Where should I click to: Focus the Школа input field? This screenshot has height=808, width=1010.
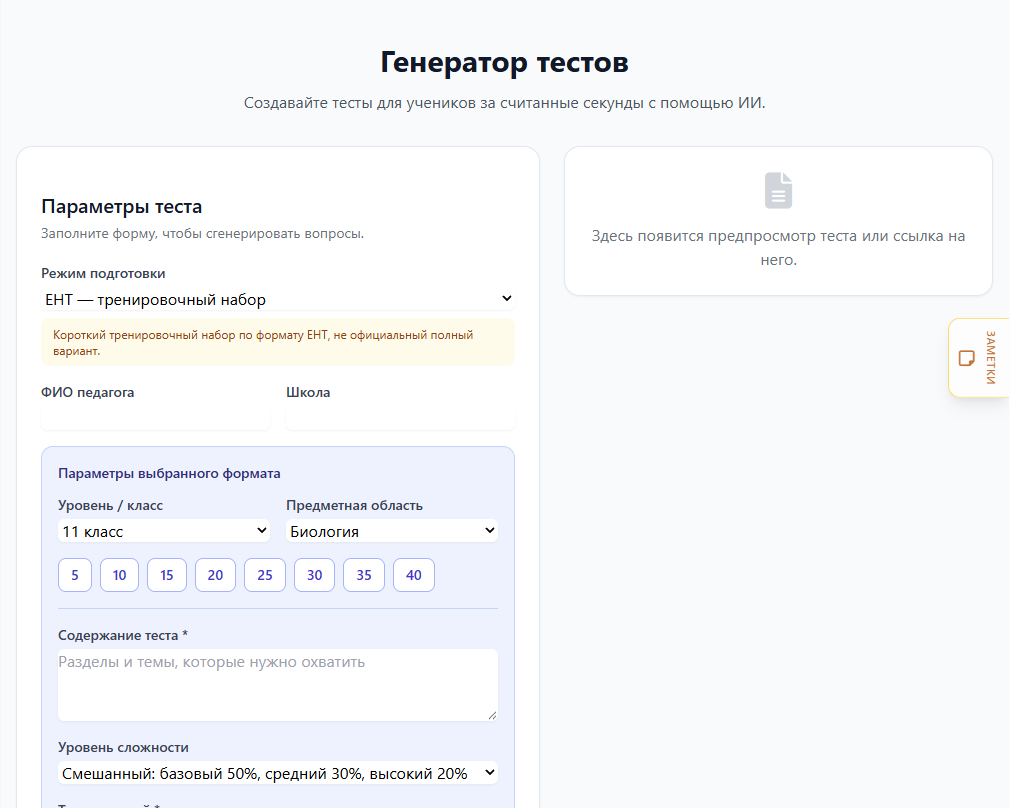(x=400, y=418)
